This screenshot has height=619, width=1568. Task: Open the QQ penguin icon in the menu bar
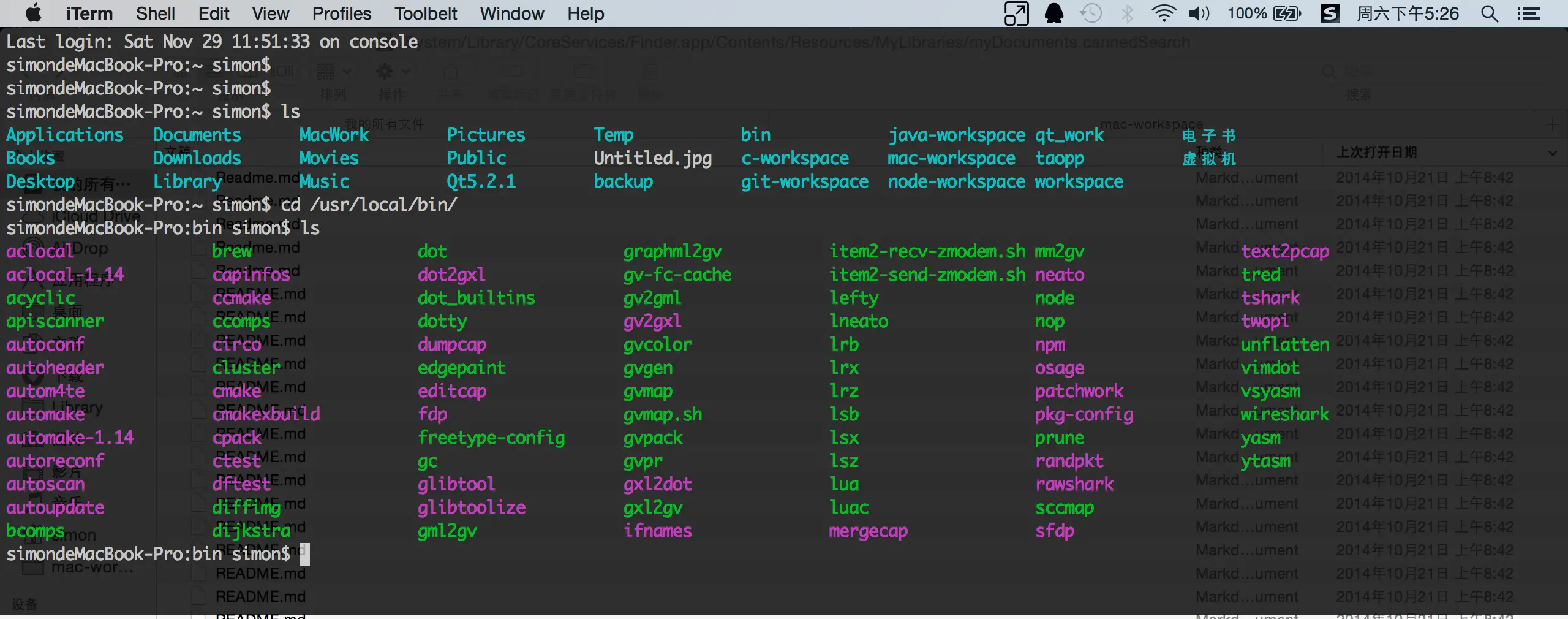1053,13
